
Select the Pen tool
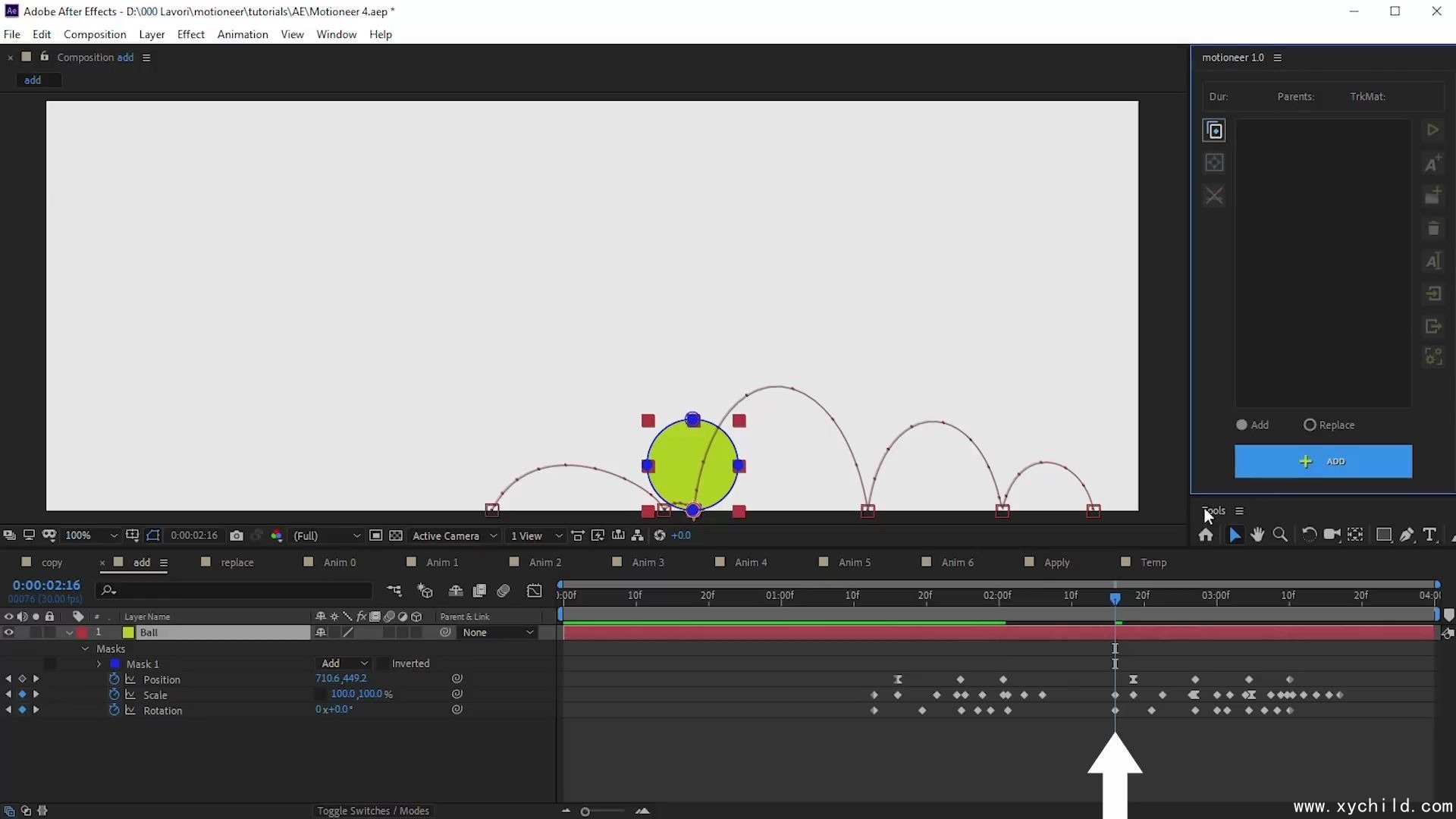[1407, 535]
